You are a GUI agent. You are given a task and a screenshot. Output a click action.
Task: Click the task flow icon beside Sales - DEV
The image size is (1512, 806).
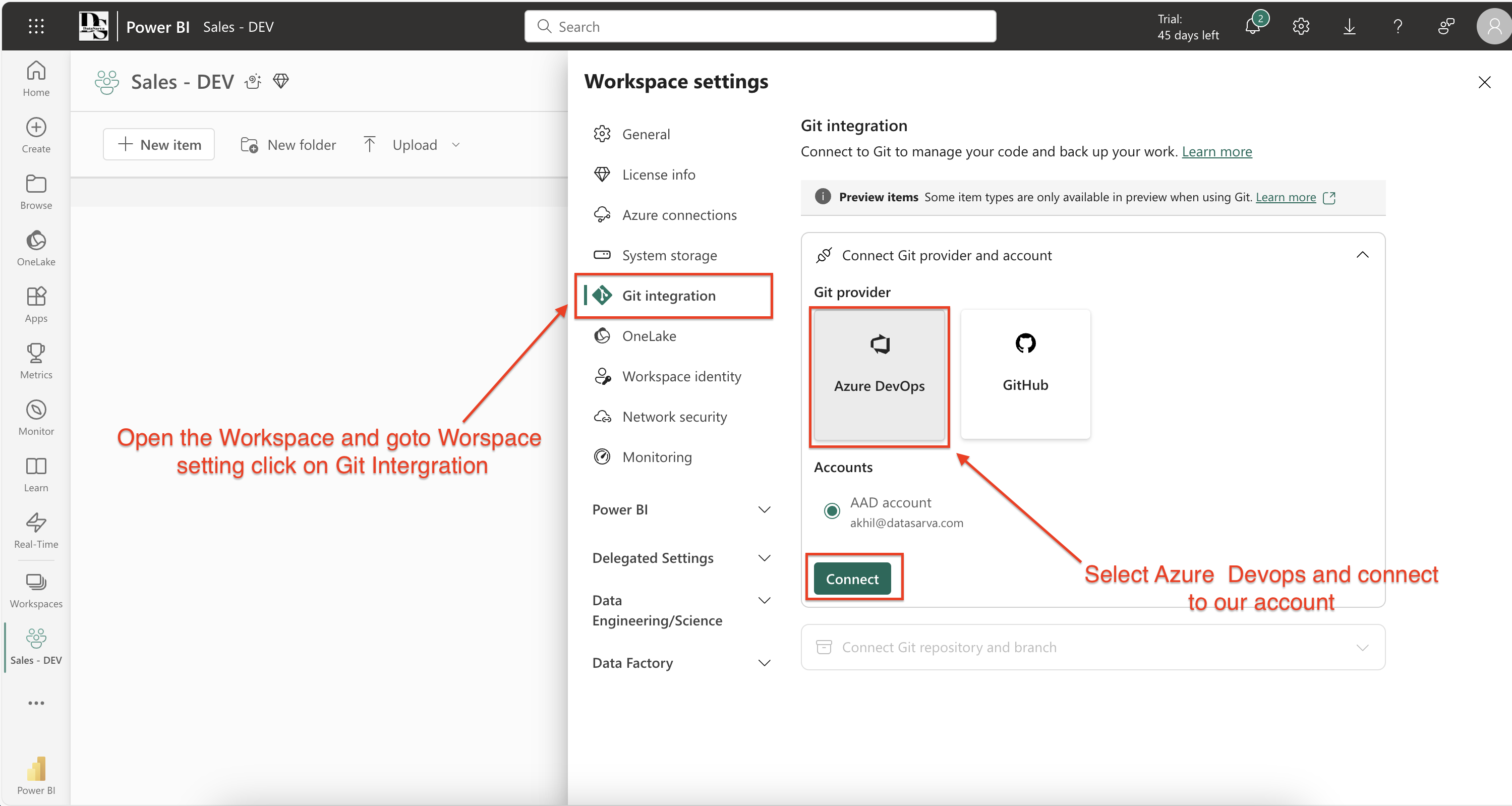253,81
